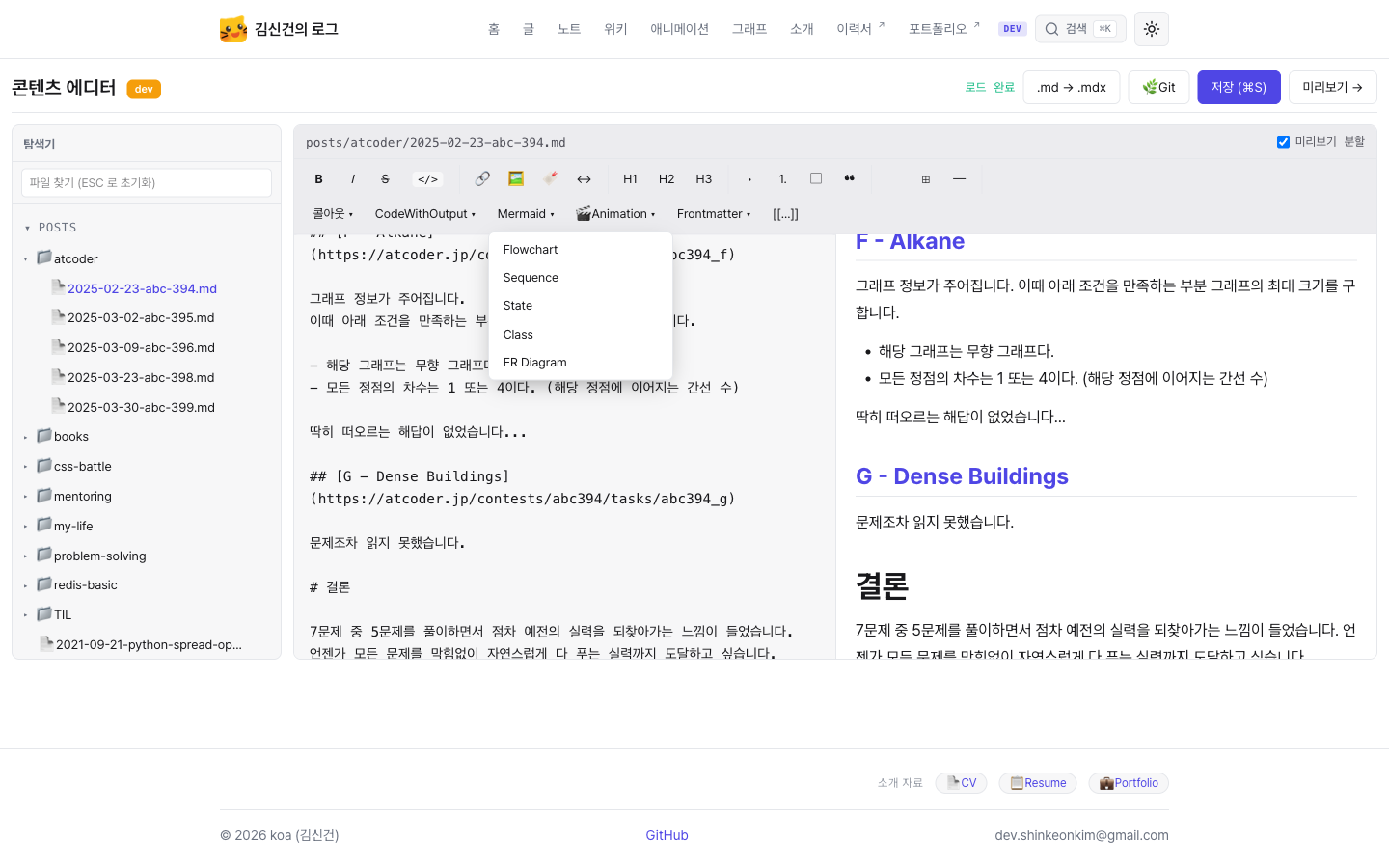Open file 2025-03-30-abc-399.md
This screenshot has width=1389, height=868.
point(141,407)
